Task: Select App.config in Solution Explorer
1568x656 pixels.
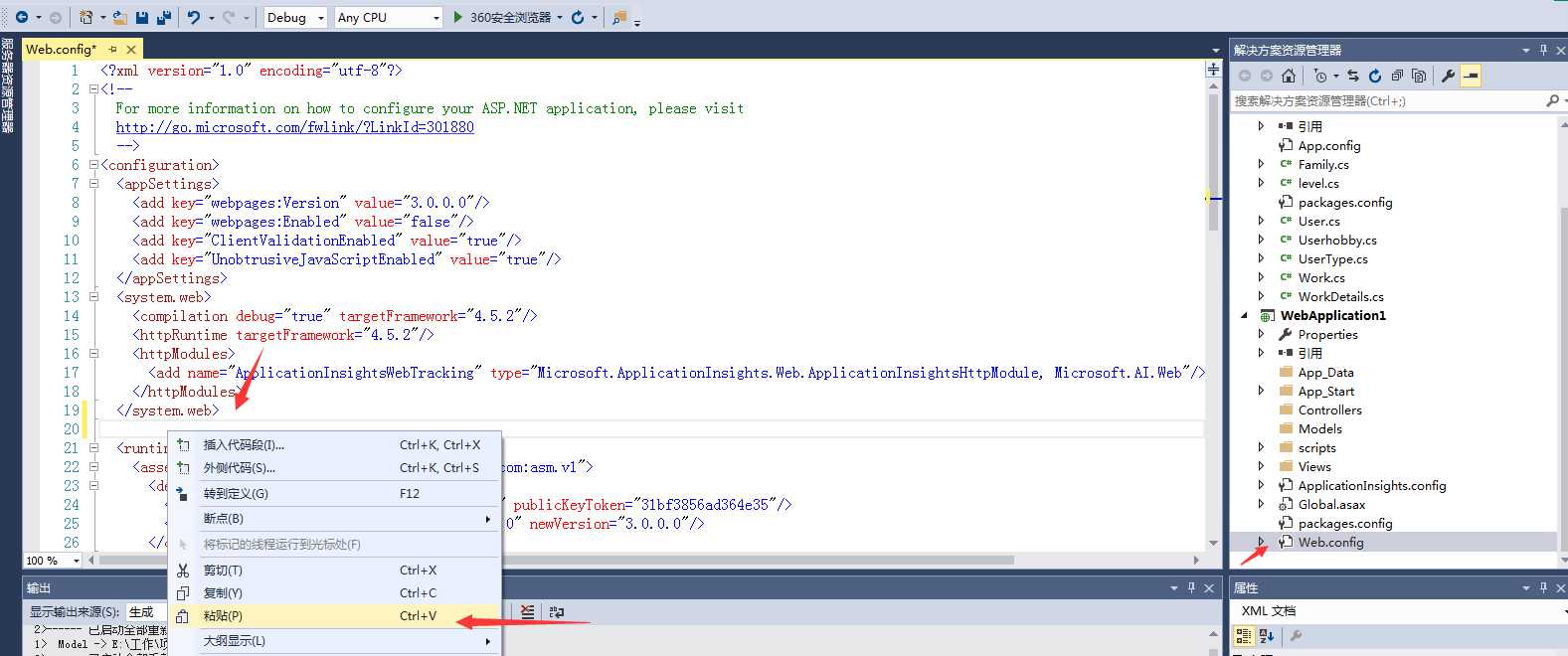Action: coord(1328,146)
